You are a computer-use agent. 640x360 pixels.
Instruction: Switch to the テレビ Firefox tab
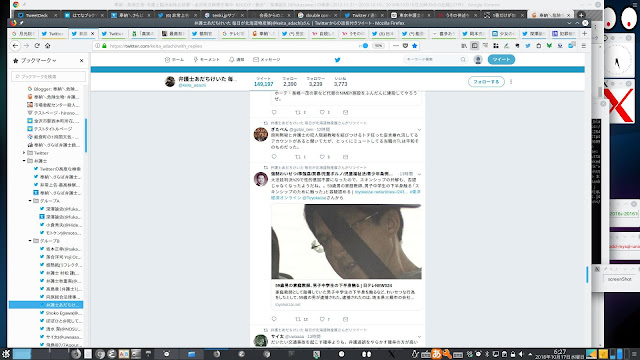(x=233, y=33)
